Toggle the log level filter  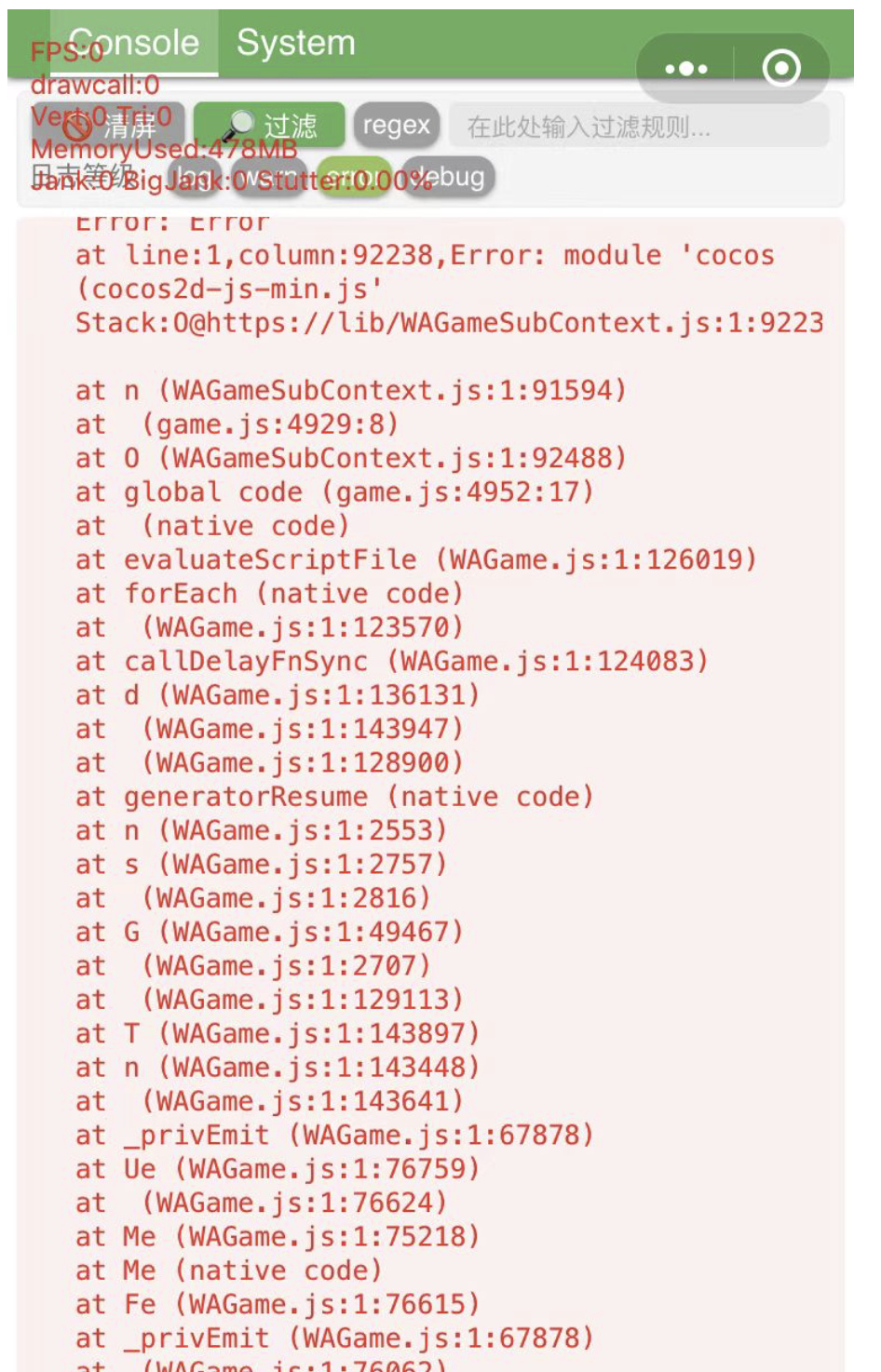coord(193,177)
